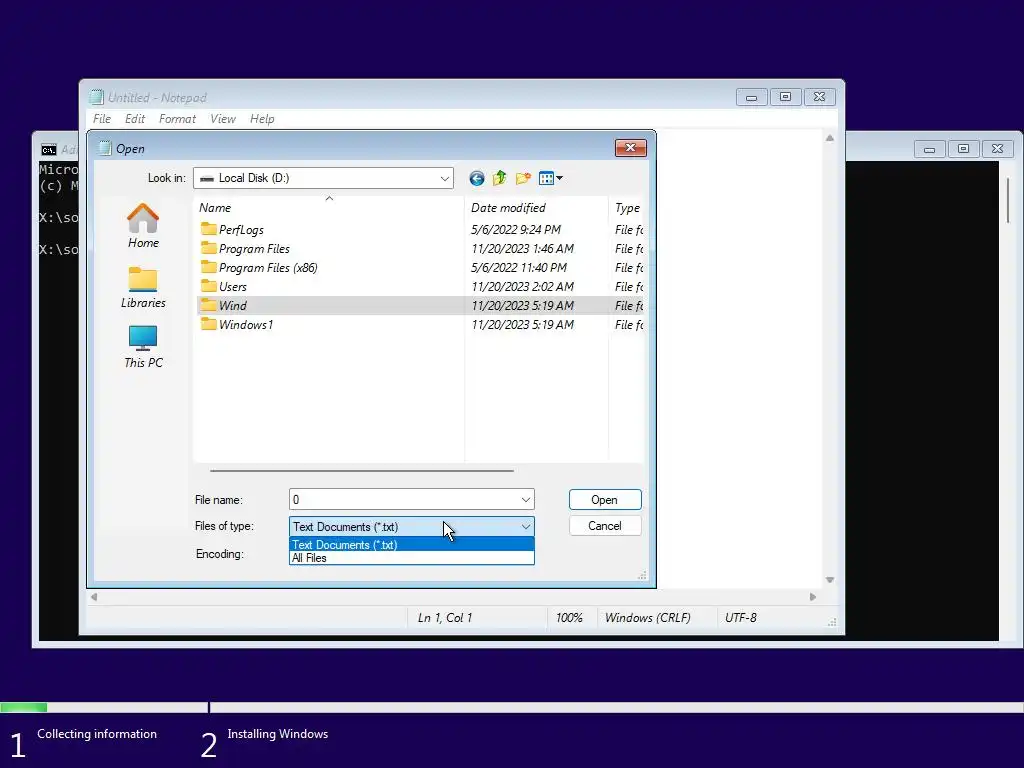
Task: Click the 5/6/2022 9:24 PM date cell
Action: [516, 230]
